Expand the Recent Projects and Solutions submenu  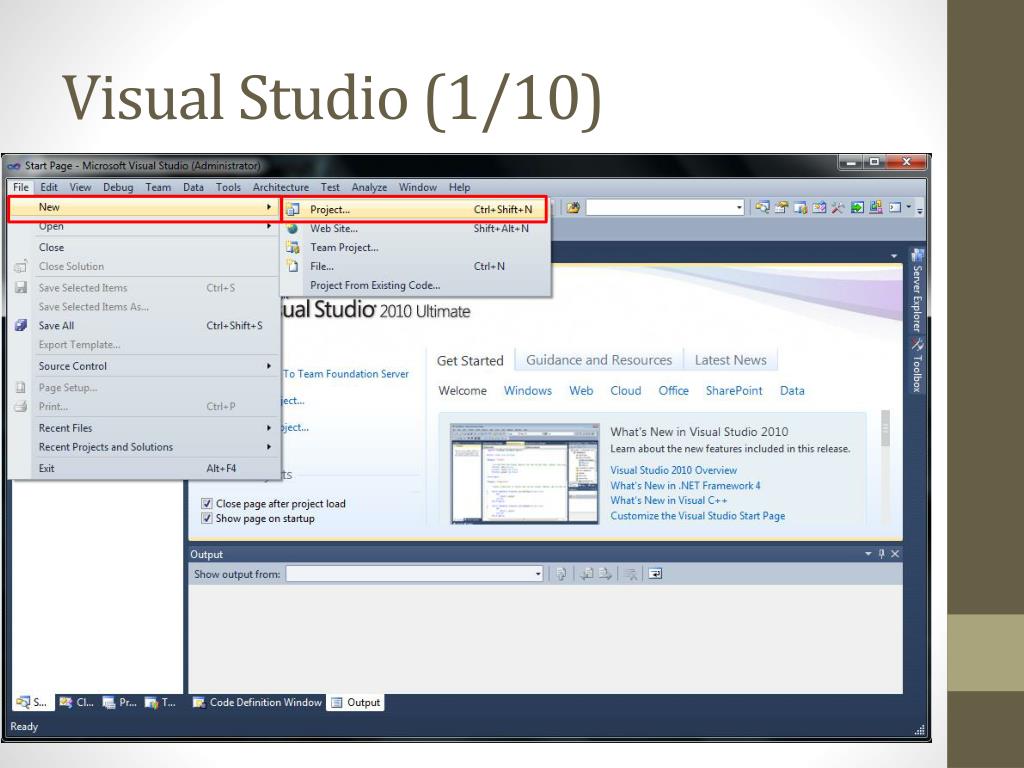(146, 447)
